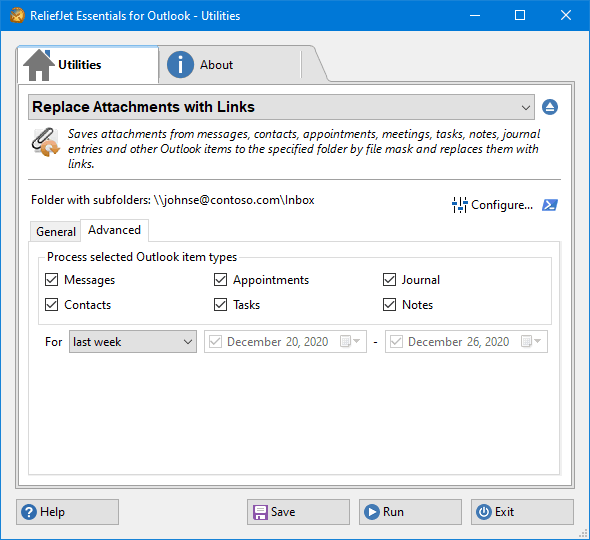Click the paperclip attachment utility icon
Image resolution: width=590 pixels, height=540 pixels.
point(45,142)
